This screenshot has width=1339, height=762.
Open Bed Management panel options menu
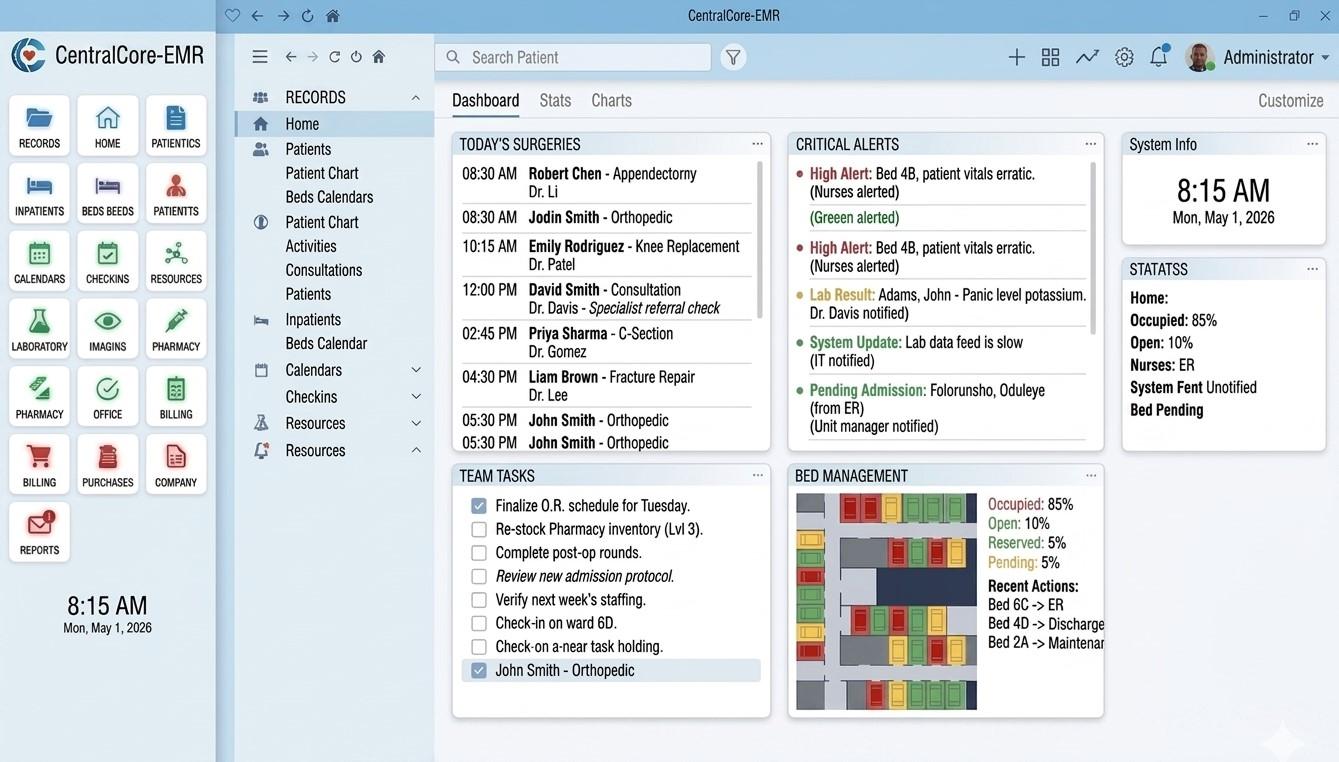tap(1091, 475)
